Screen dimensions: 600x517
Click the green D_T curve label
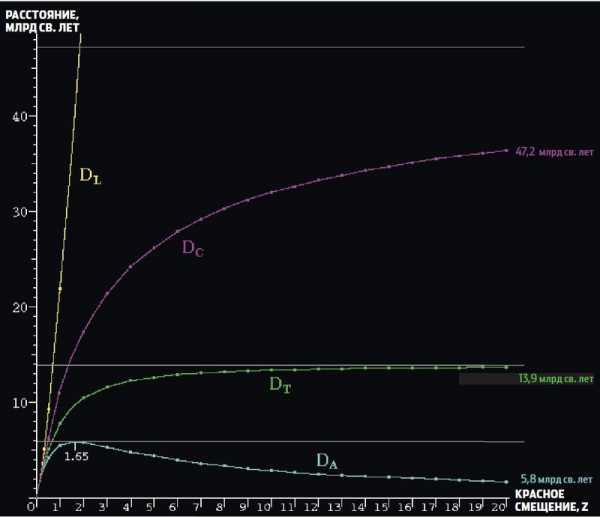[x=280, y=385]
